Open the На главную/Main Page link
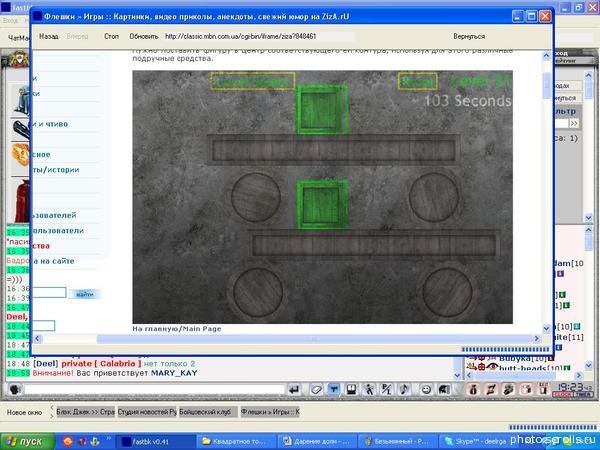The height and width of the screenshot is (450, 600). (x=177, y=329)
